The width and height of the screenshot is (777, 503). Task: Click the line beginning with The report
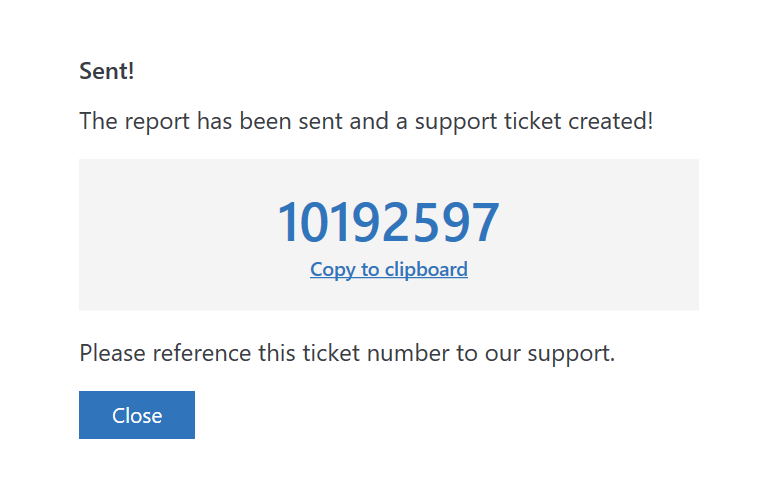[x=366, y=122]
